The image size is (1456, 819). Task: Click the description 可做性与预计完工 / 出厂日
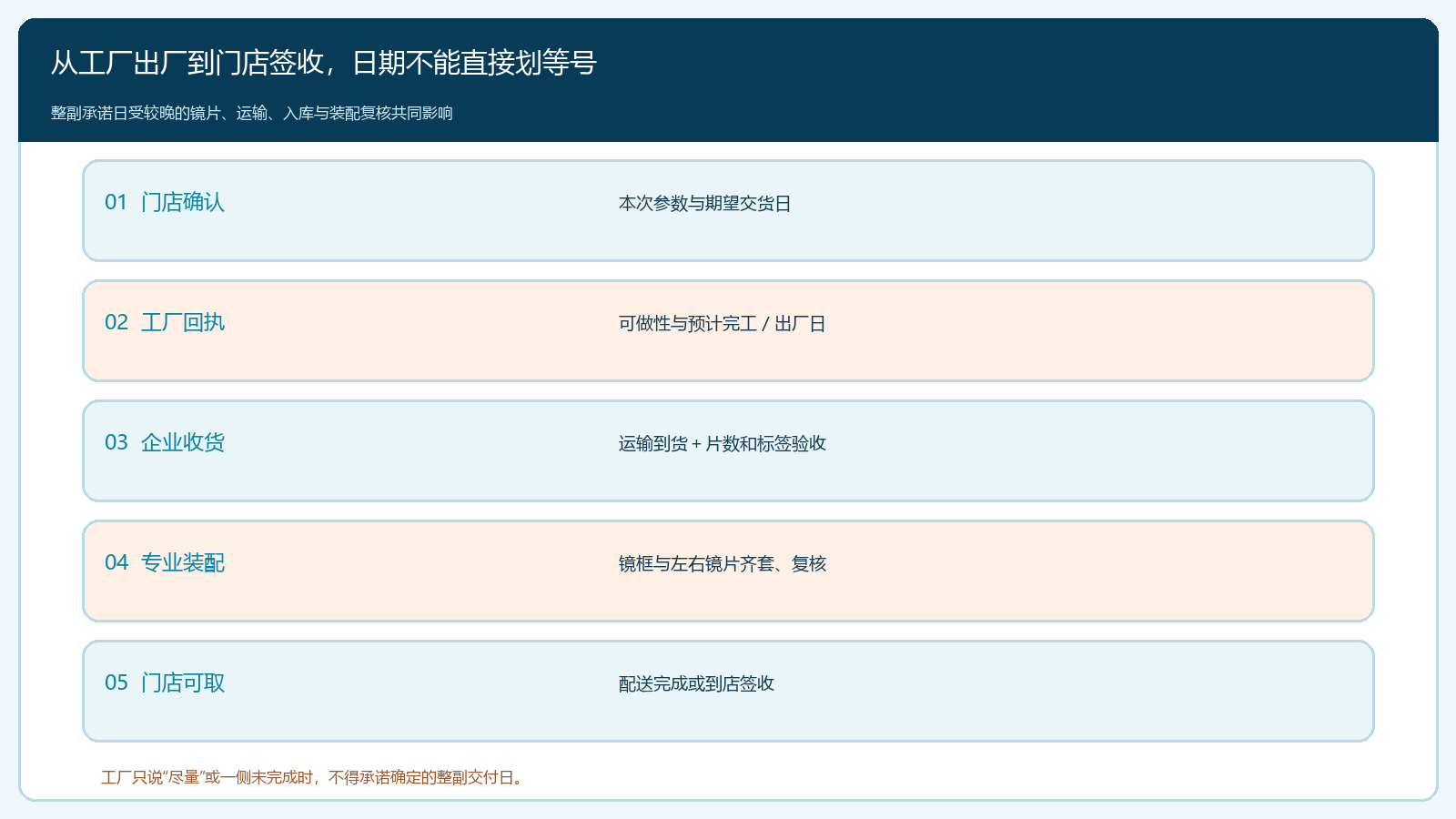tap(723, 324)
